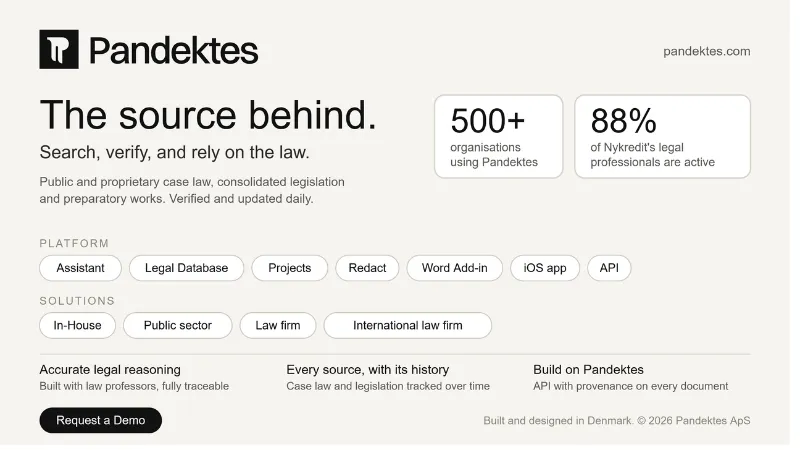Click the SOLUTIONS section label

[x=77, y=301]
